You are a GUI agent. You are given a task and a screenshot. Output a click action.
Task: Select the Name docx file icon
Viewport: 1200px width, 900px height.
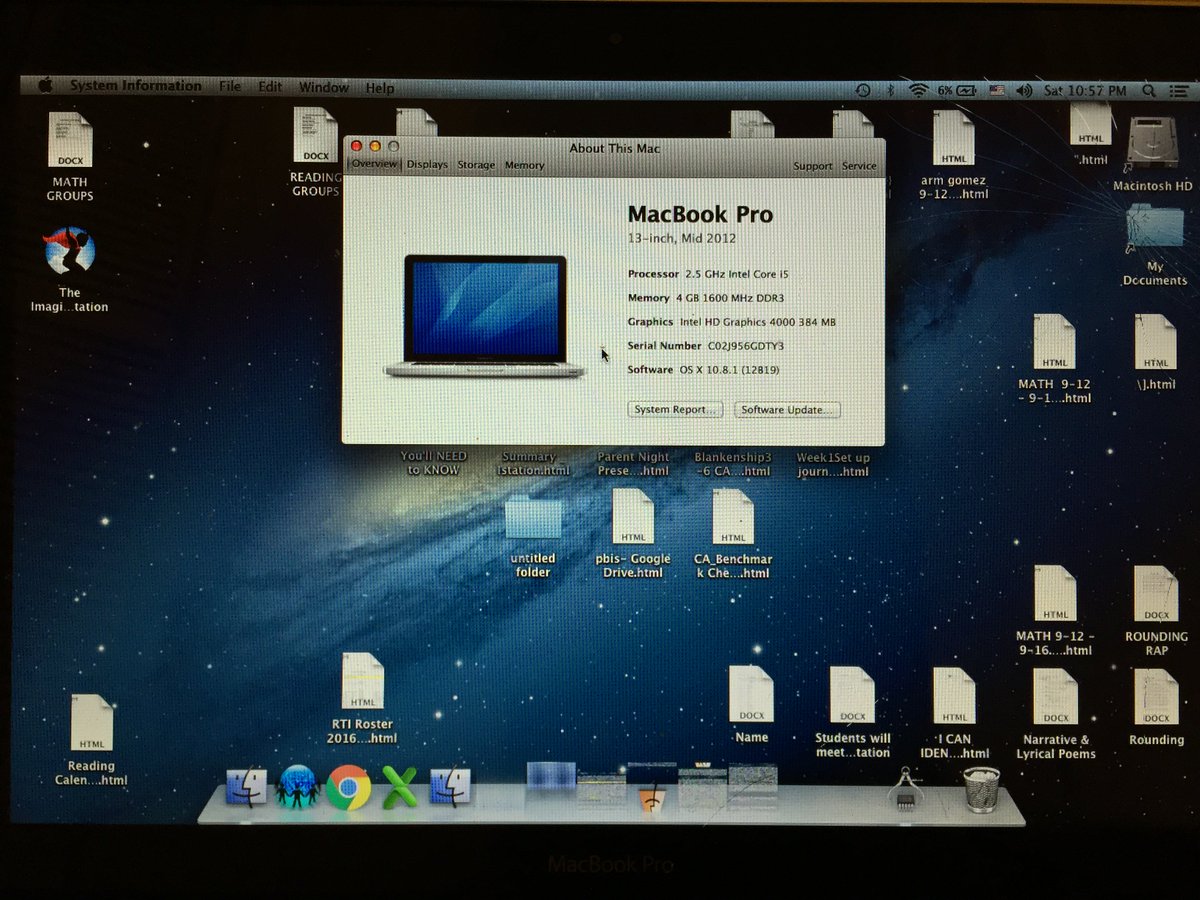[x=751, y=694]
